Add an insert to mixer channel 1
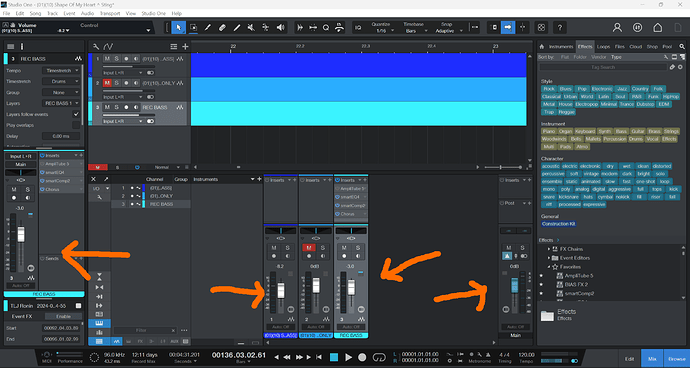The image size is (690, 368). pos(295,180)
